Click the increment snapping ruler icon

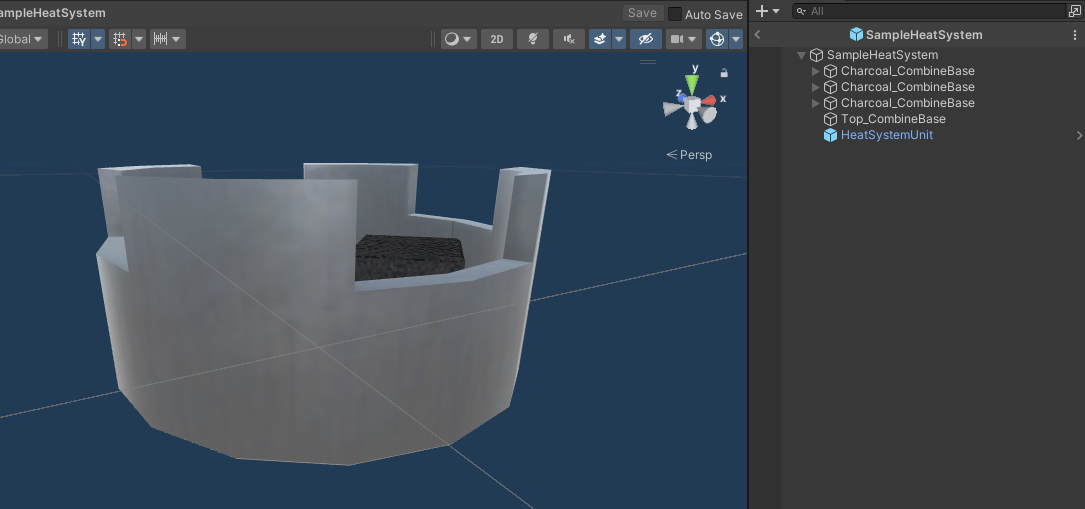(x=161, y=39)
